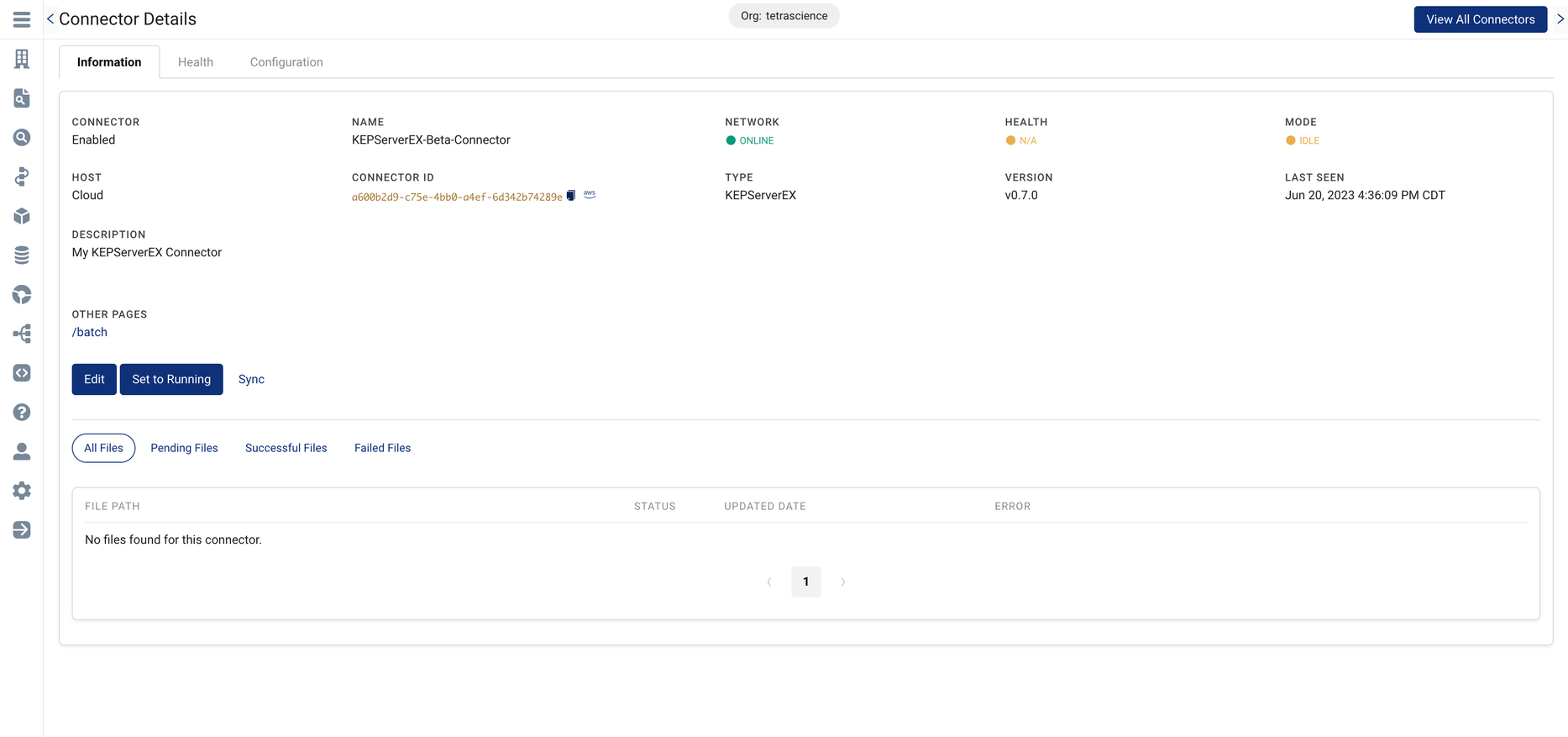
Task: Switch to the Health tab
Action: pyautogui.click(x=196, y=62)
